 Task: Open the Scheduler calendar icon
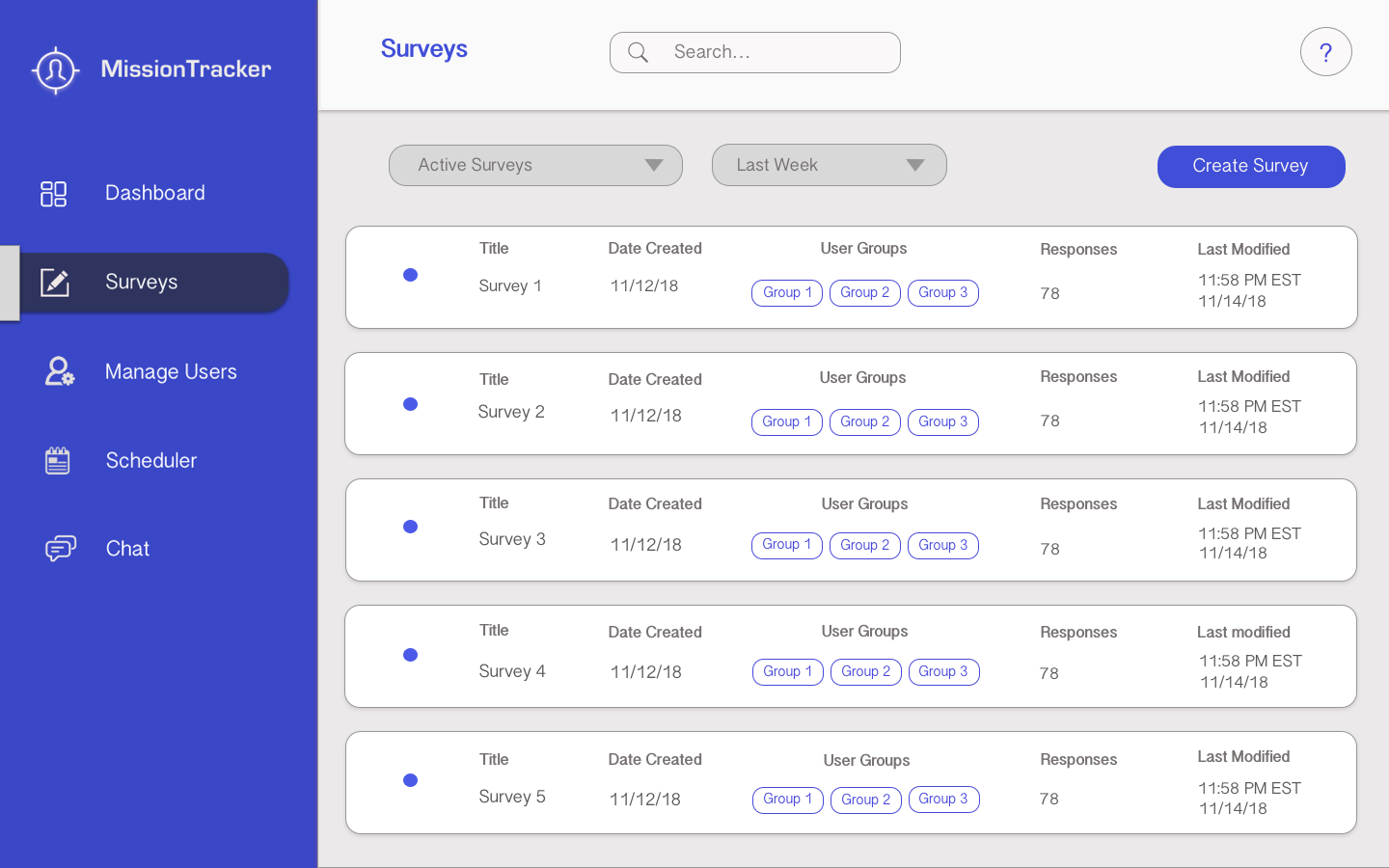tap(58, 461)
